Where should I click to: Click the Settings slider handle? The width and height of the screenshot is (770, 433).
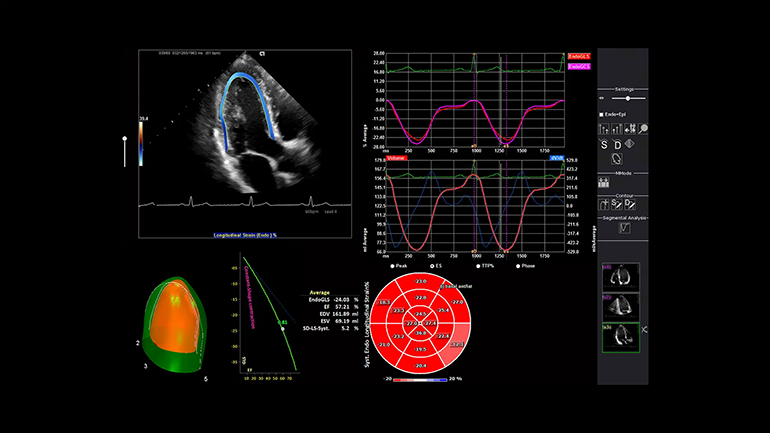[x=627, y=98]
